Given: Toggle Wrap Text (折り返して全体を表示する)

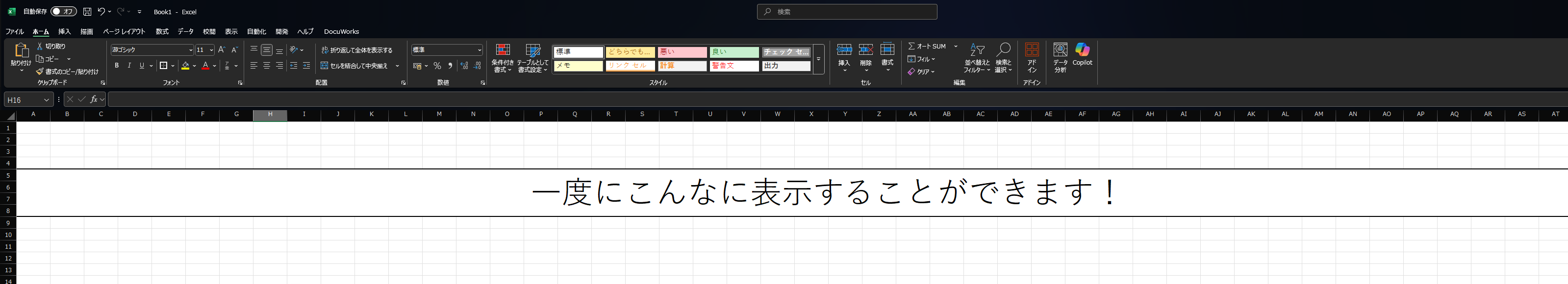Looking at the screenshot, I should [356, 50].
